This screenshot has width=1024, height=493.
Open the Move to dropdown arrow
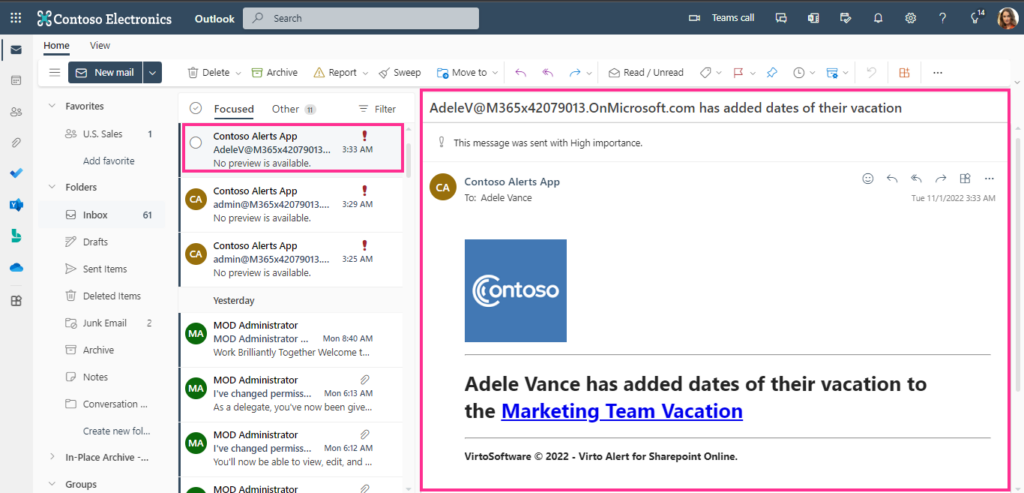click(x=496, y=73)
